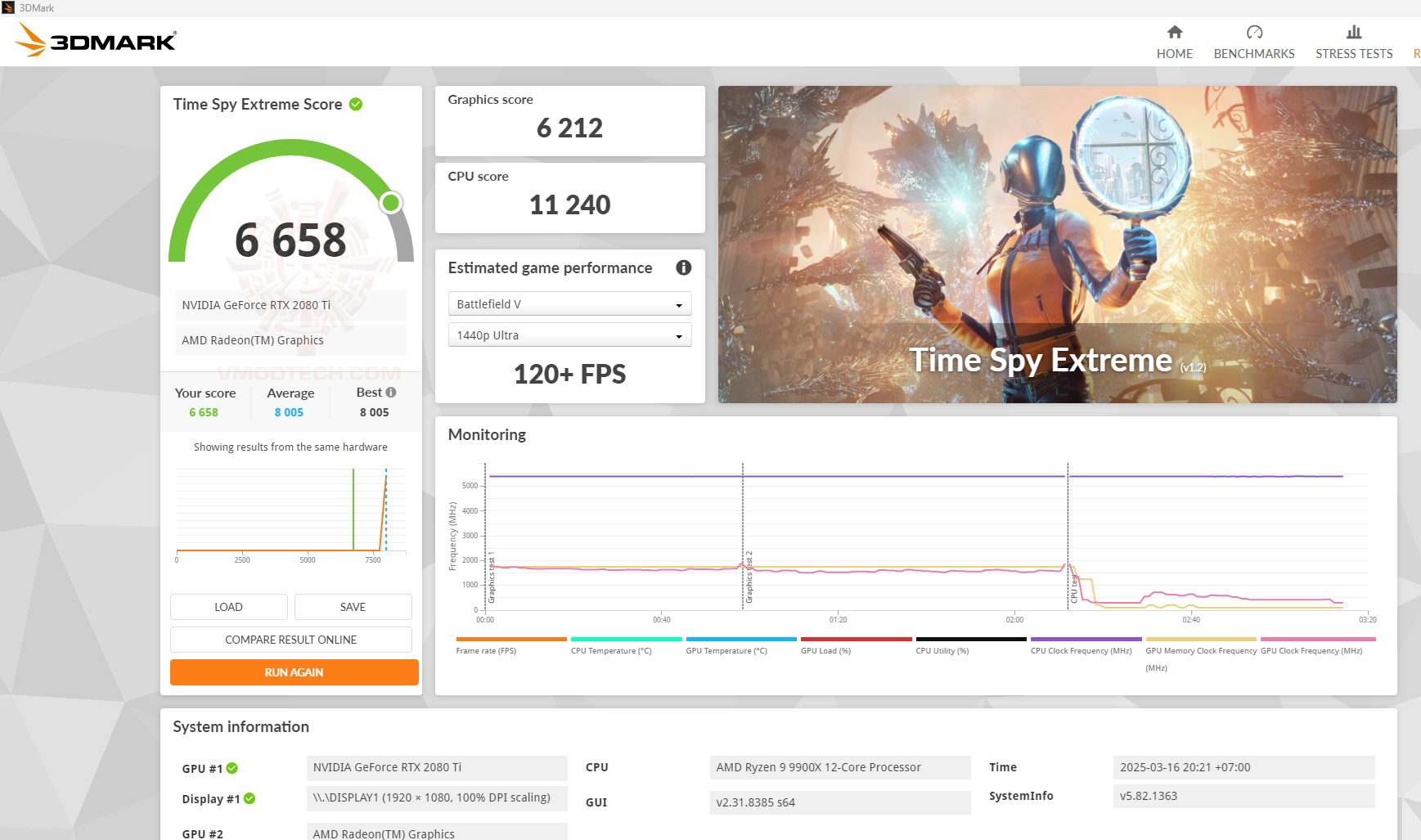
Task: Click the info icon beside Estimated game performance
Action: pos(684,268)
